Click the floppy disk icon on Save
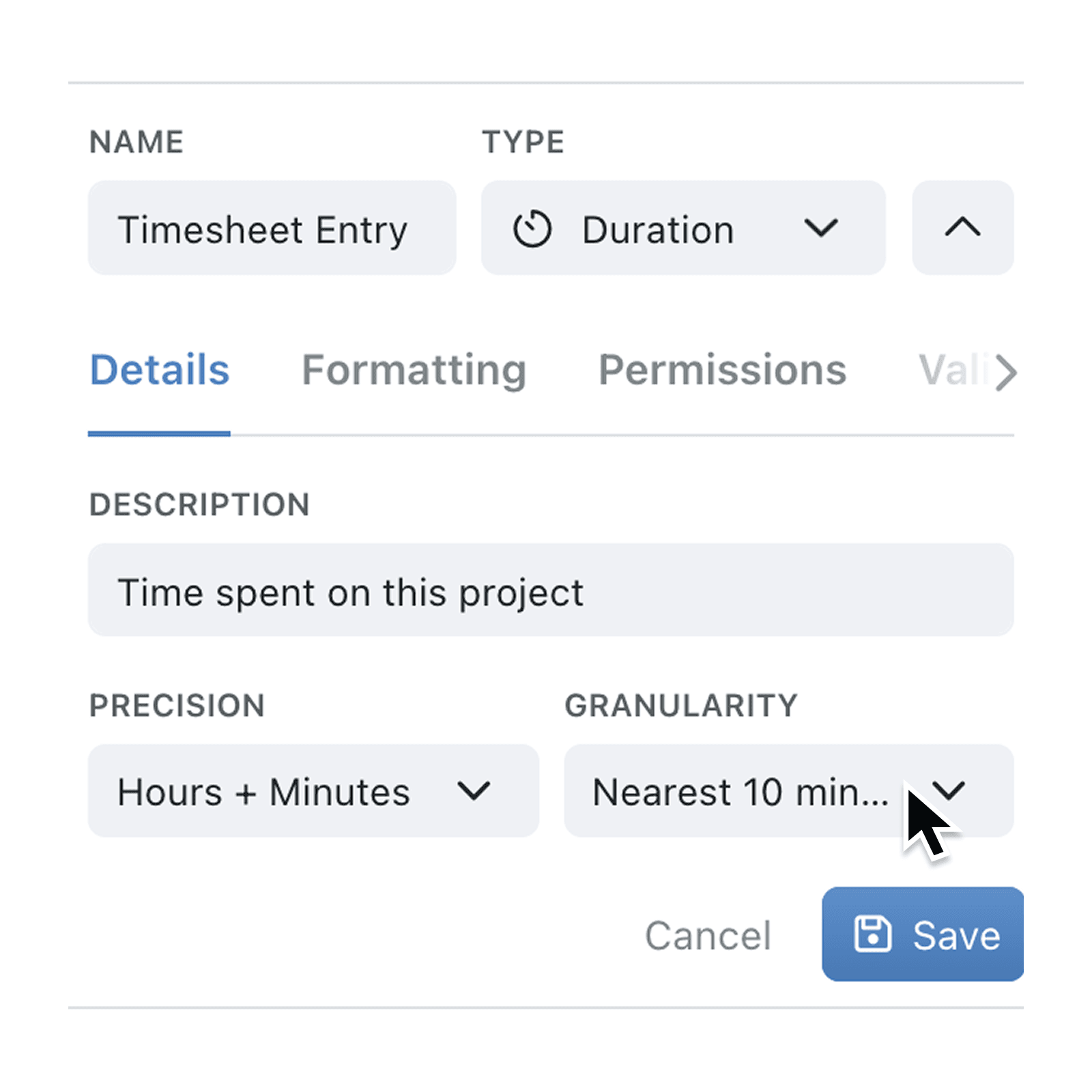This screenshot has width=1092, height=1092. click(x=872, y=934)
